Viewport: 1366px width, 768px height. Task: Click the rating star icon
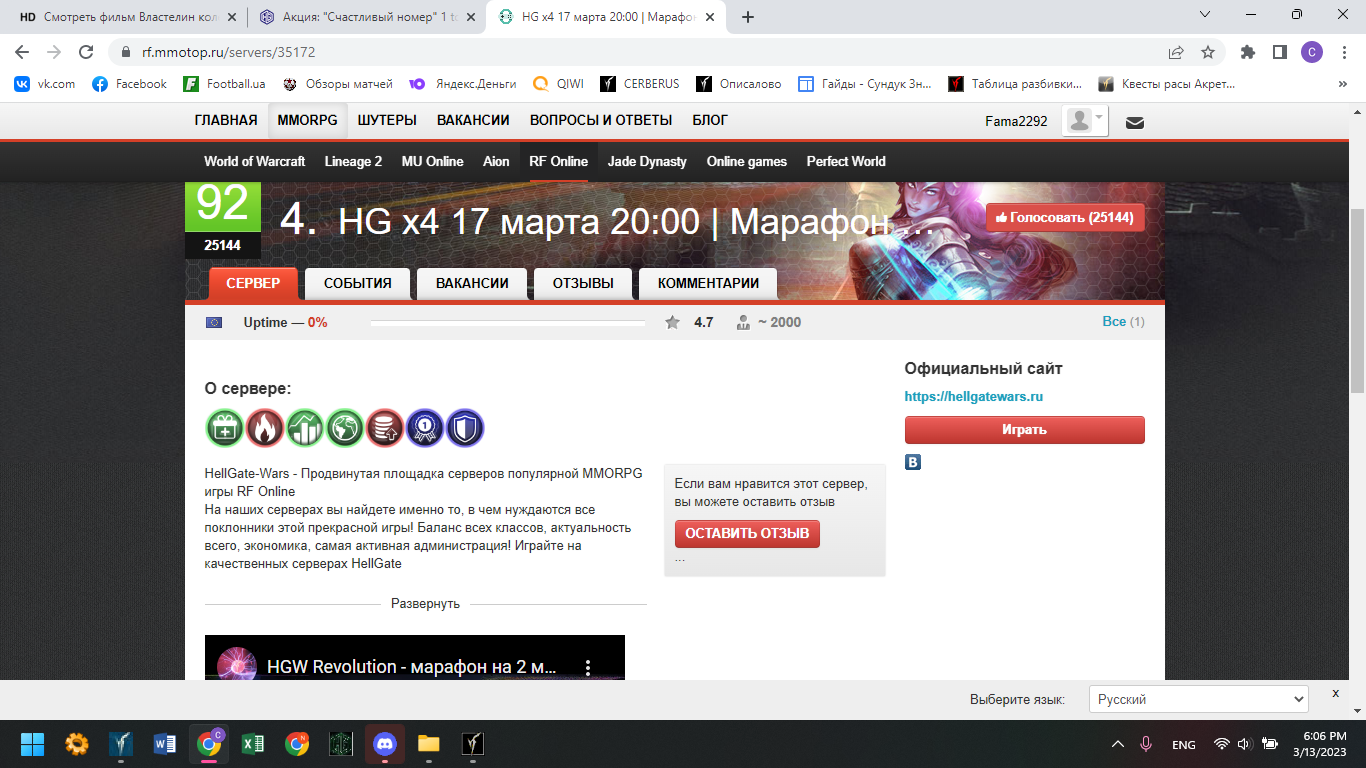tap(673, 322)
